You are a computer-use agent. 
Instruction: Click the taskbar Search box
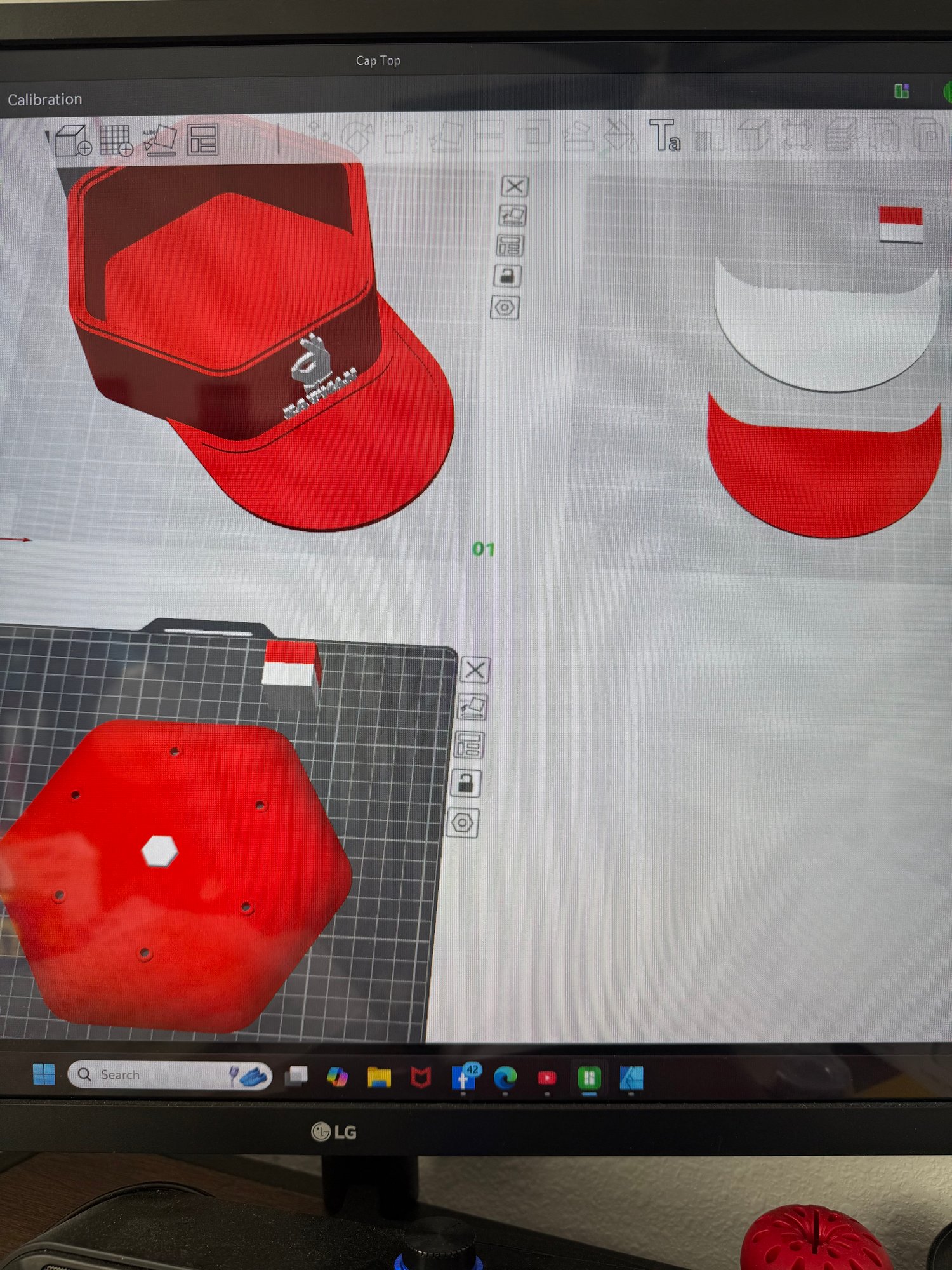coord(170,1075)
